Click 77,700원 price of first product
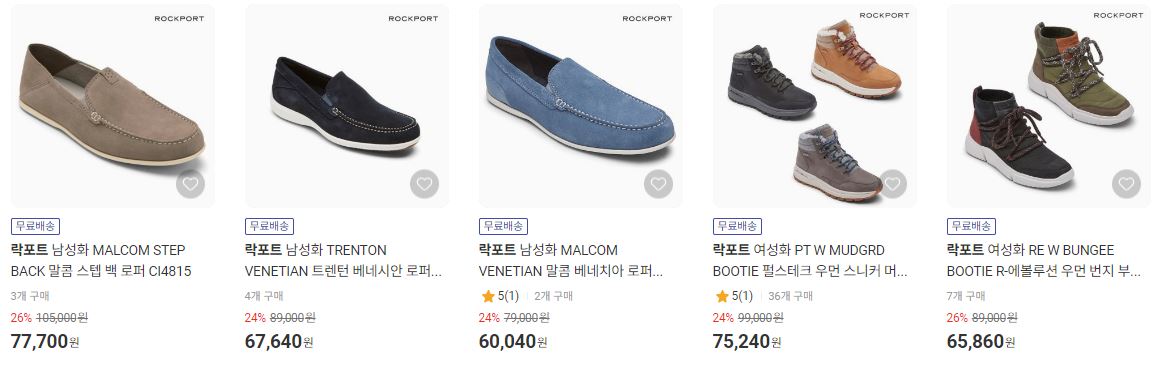1155x378 pixels. 45,341
